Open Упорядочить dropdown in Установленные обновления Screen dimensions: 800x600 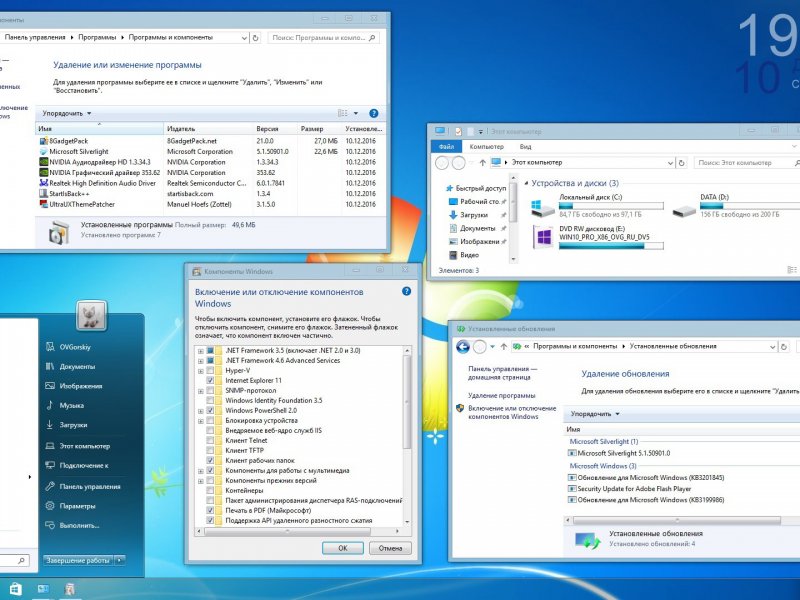pos(595,414)
